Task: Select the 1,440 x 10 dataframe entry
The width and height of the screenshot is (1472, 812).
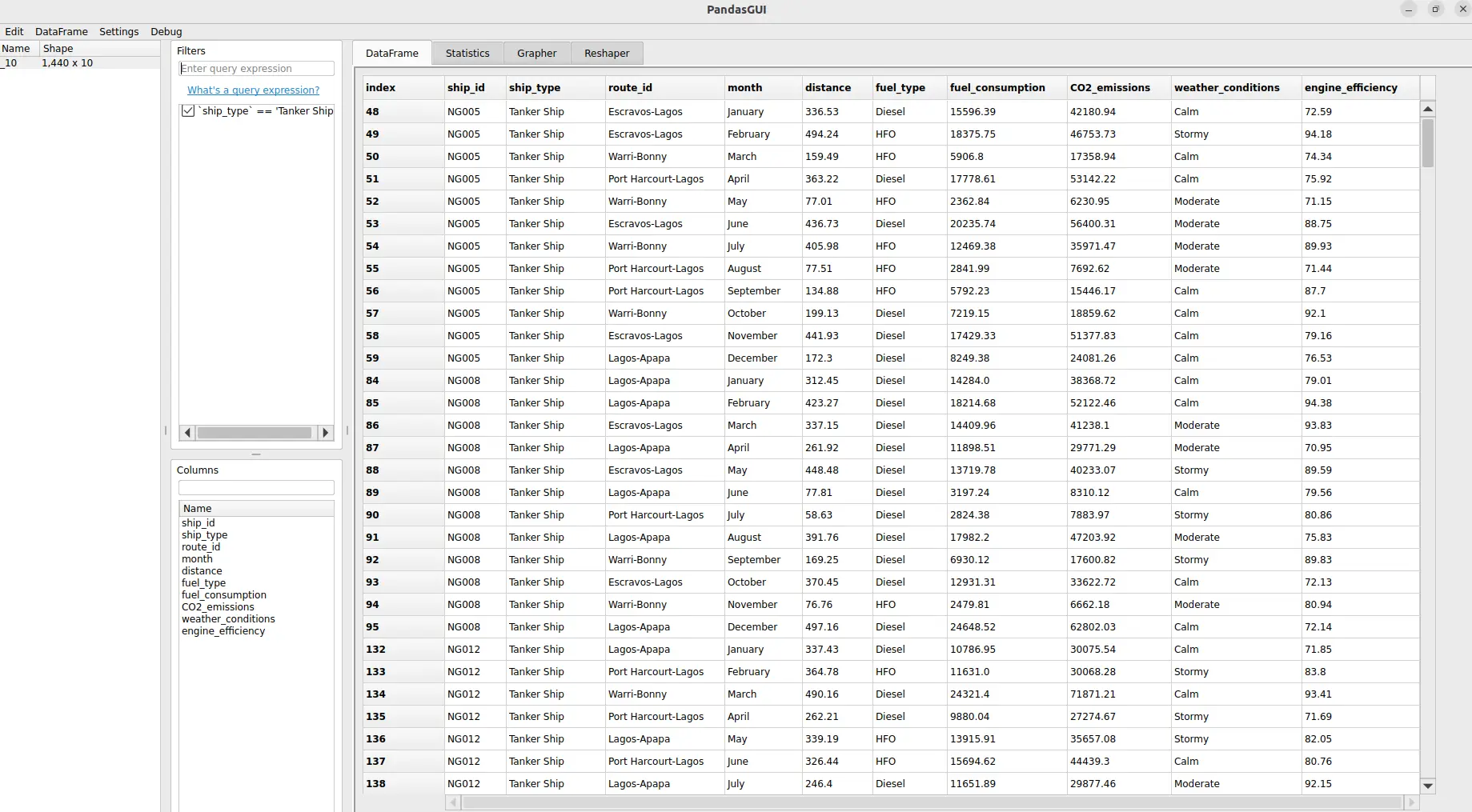Action: 80,63
